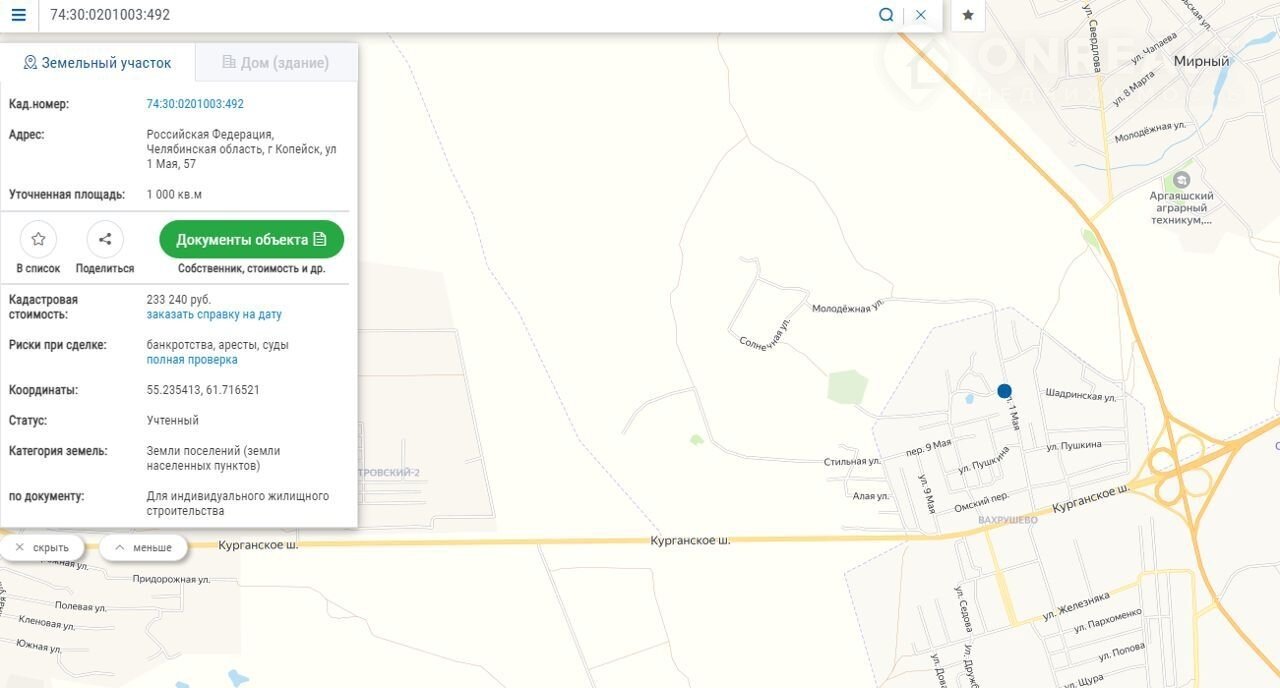The image size is (1280, 688).
Task: Collapse details with меньше button
Action: [143, 547]
